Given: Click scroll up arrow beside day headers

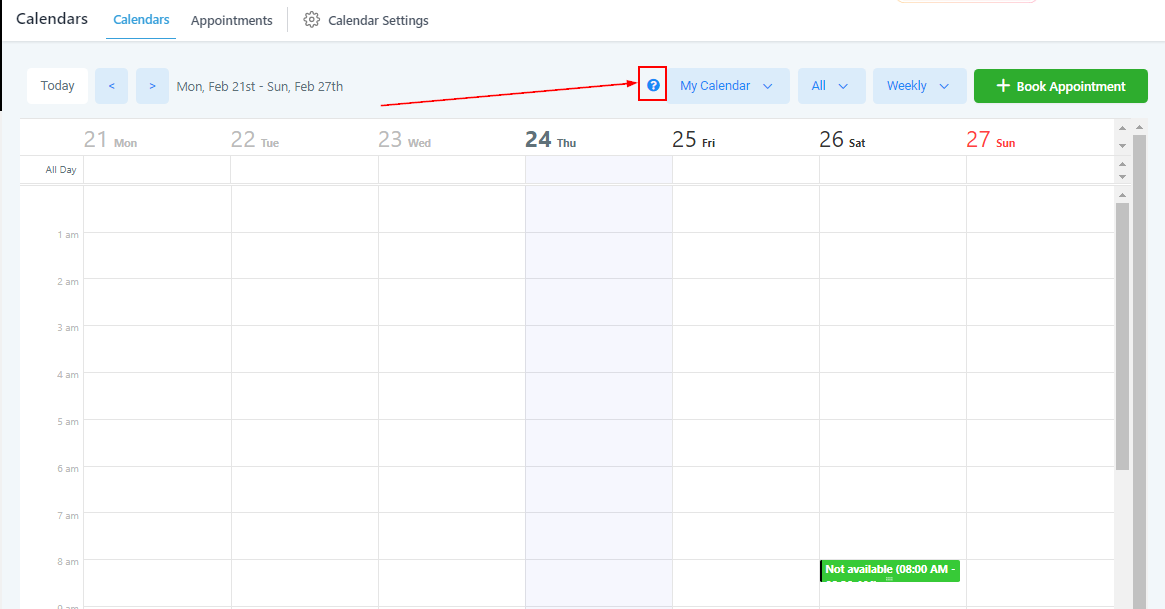Looking at the screenshot, I should (x=1122, y=128).
